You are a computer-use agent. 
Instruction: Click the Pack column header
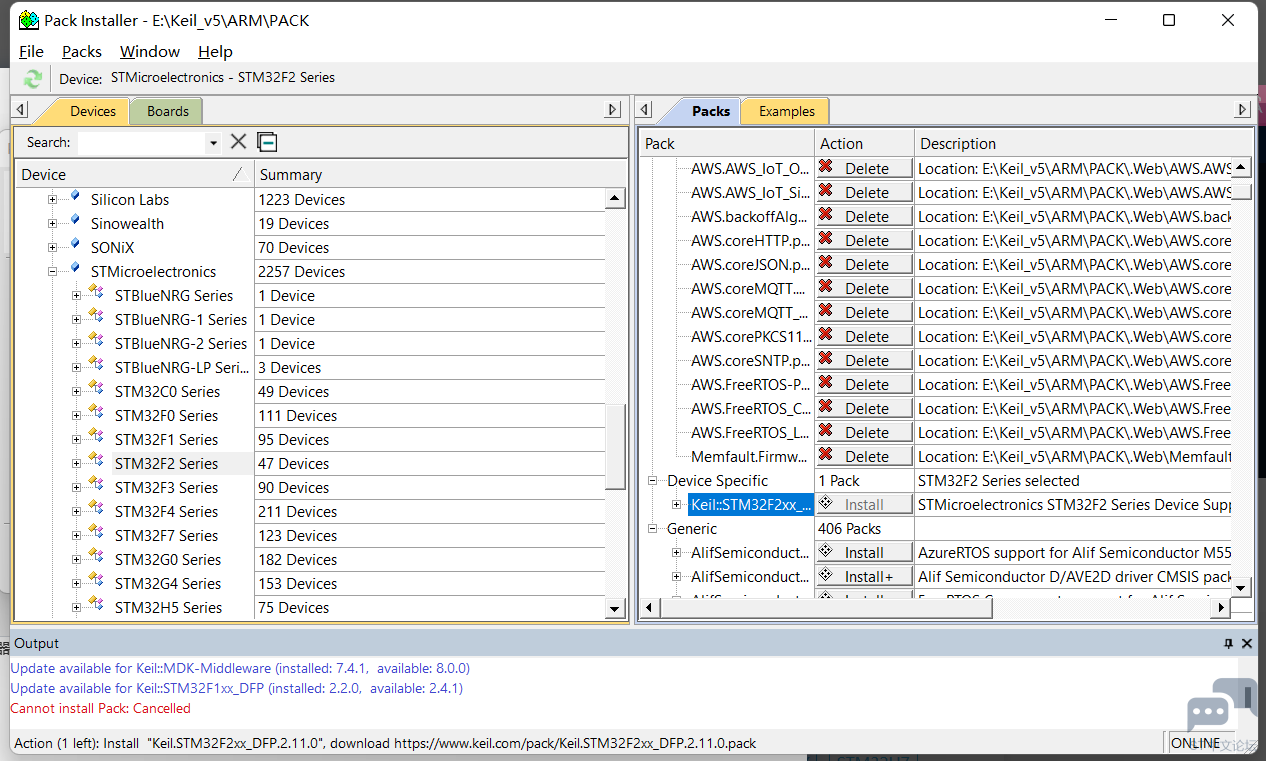727,143
